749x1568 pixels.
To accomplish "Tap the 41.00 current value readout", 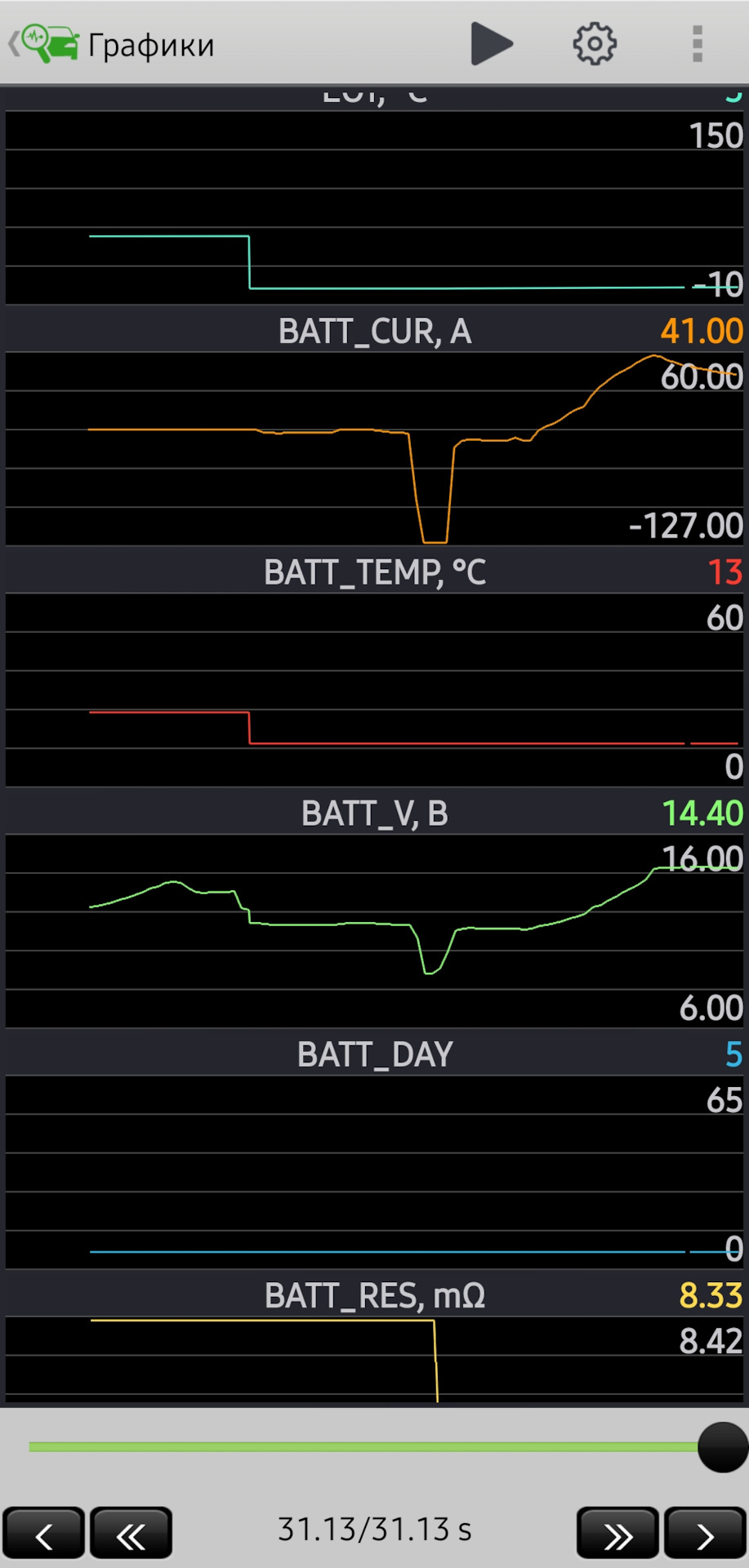I will click(701, 332).
